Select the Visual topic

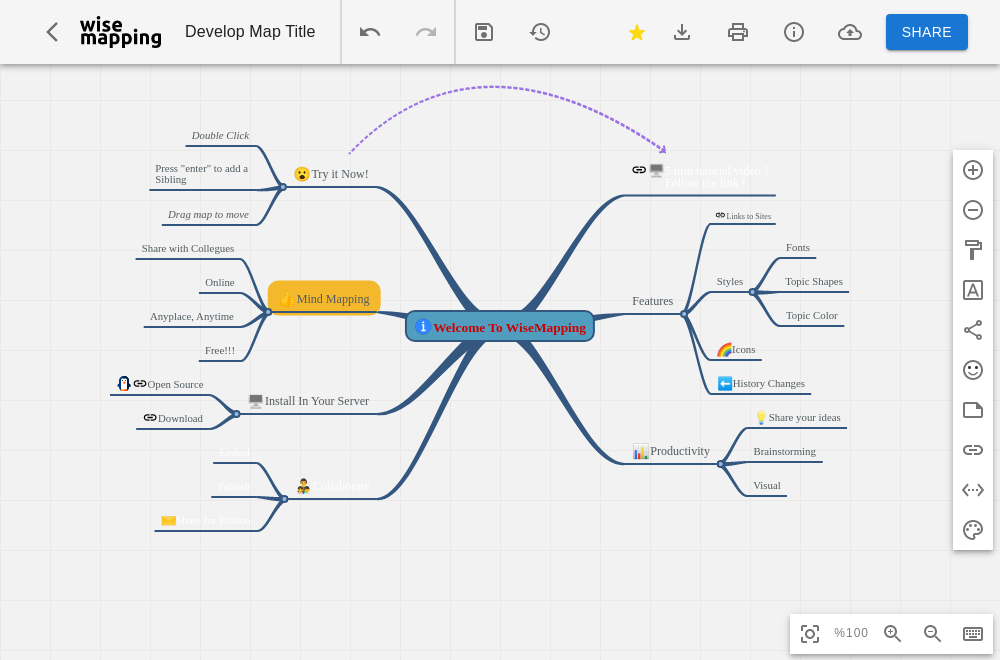tap(767, 485)
